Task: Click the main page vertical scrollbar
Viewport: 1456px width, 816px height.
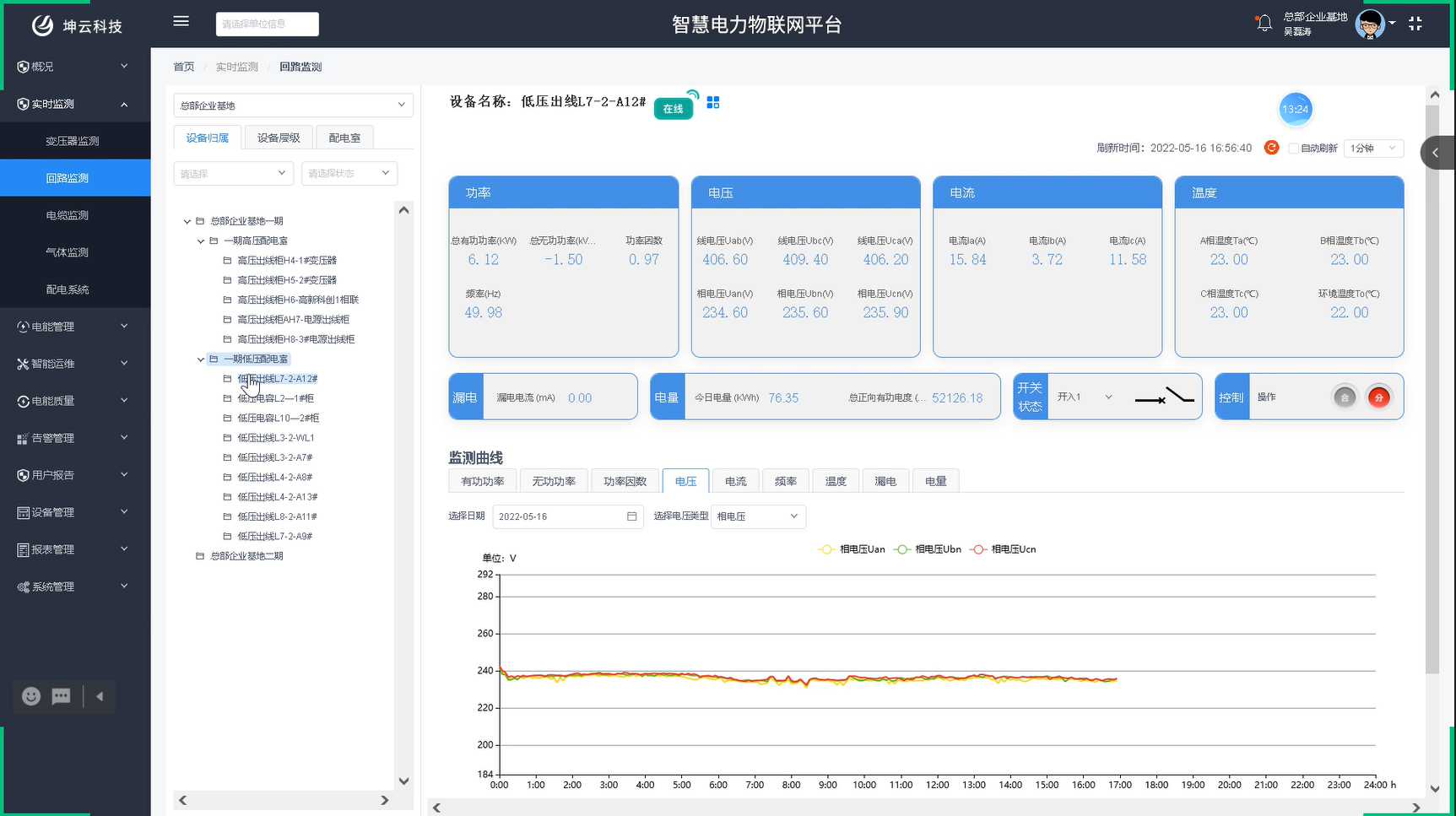Action: [1433, 388]
